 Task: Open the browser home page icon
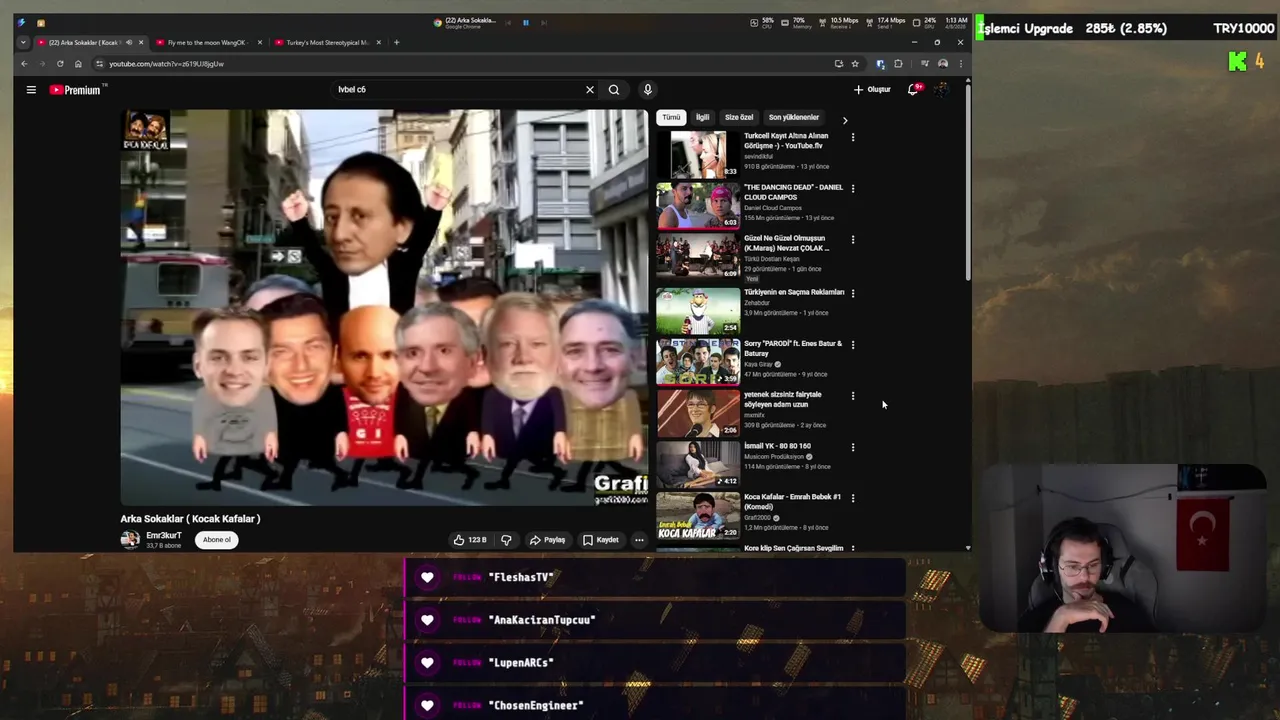78,64
